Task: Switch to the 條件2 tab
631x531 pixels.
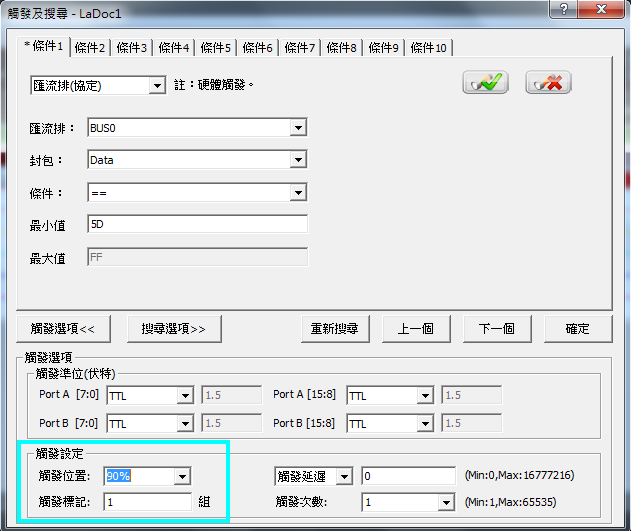Action: [90, 48]
